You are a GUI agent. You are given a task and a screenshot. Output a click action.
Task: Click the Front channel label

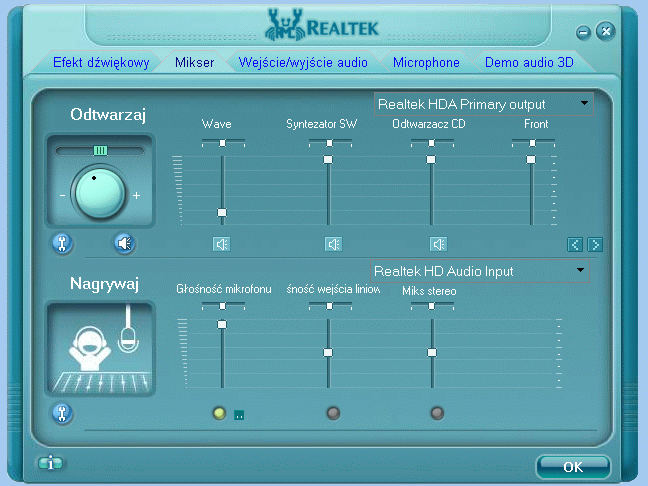coord(536,124)
